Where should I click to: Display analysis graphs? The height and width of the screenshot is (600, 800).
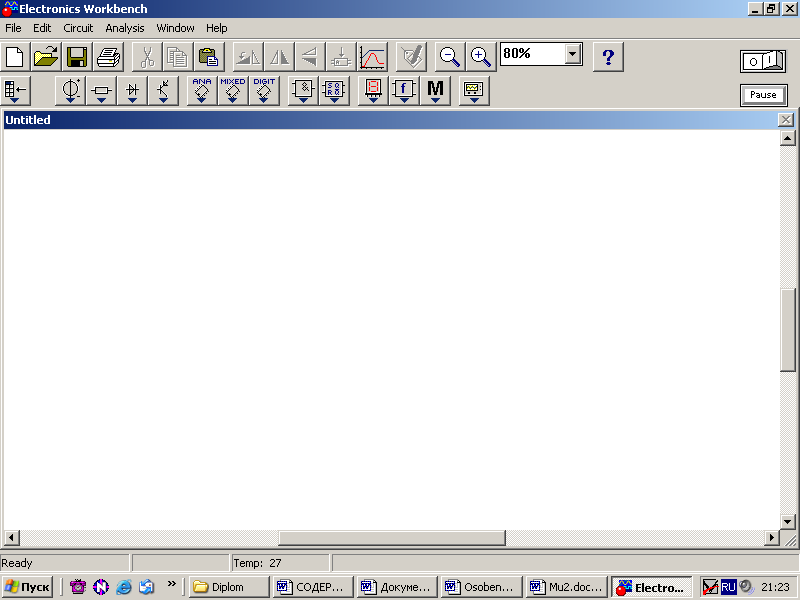point(372,57)
